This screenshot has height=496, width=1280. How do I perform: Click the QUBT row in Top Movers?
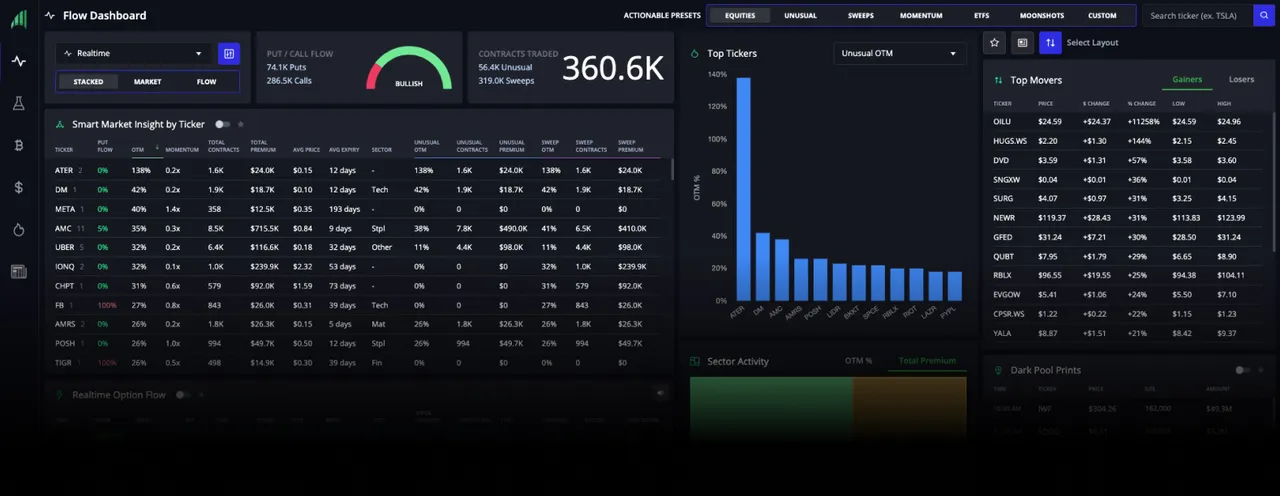tap(1129, 256)
